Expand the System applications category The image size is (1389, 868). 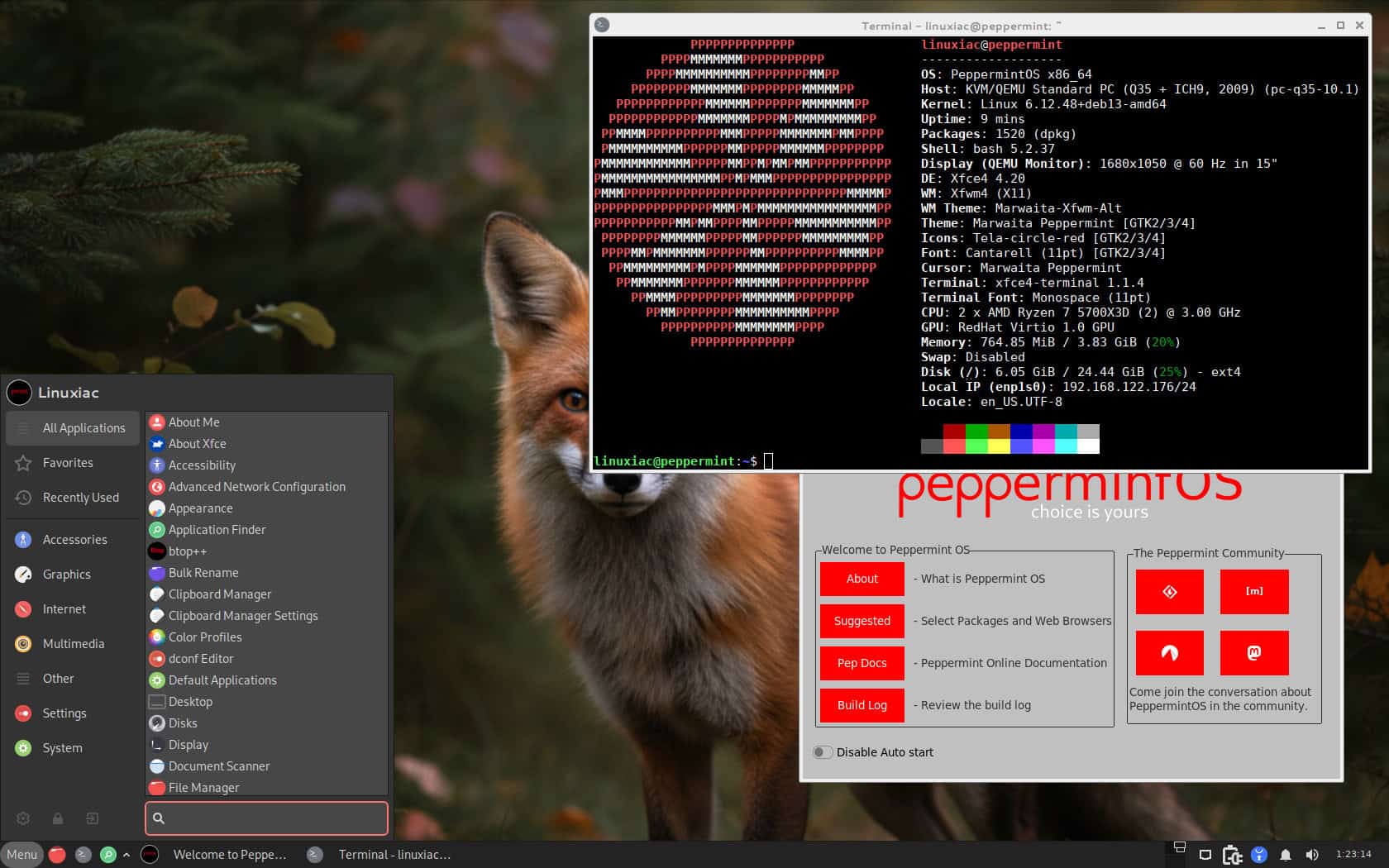[61, 747]
